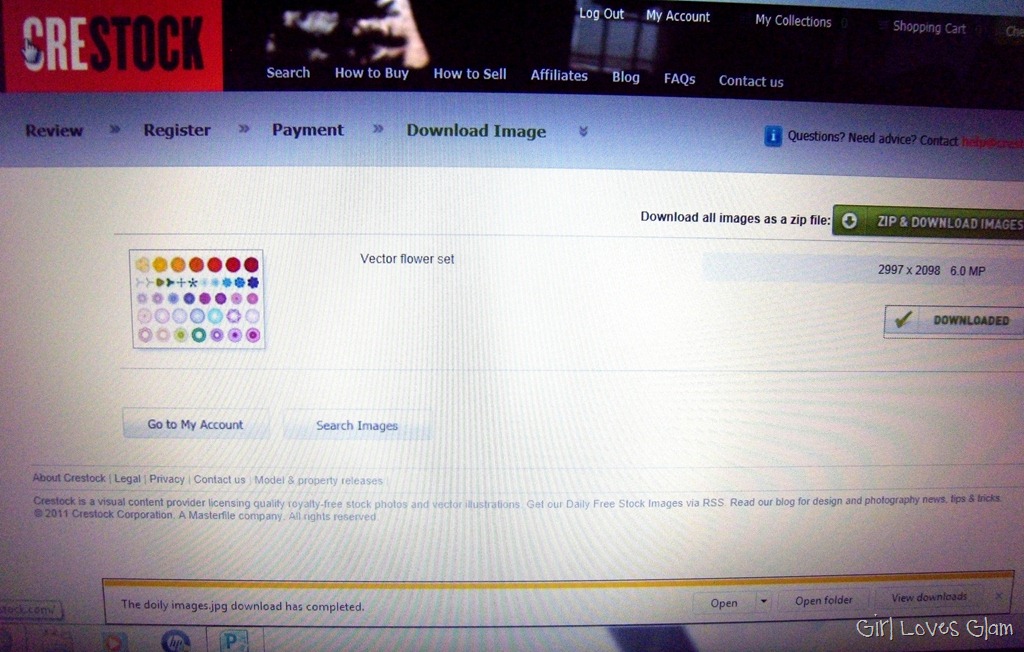
Task: Go to How to Sell page
Action: (470, 74)
